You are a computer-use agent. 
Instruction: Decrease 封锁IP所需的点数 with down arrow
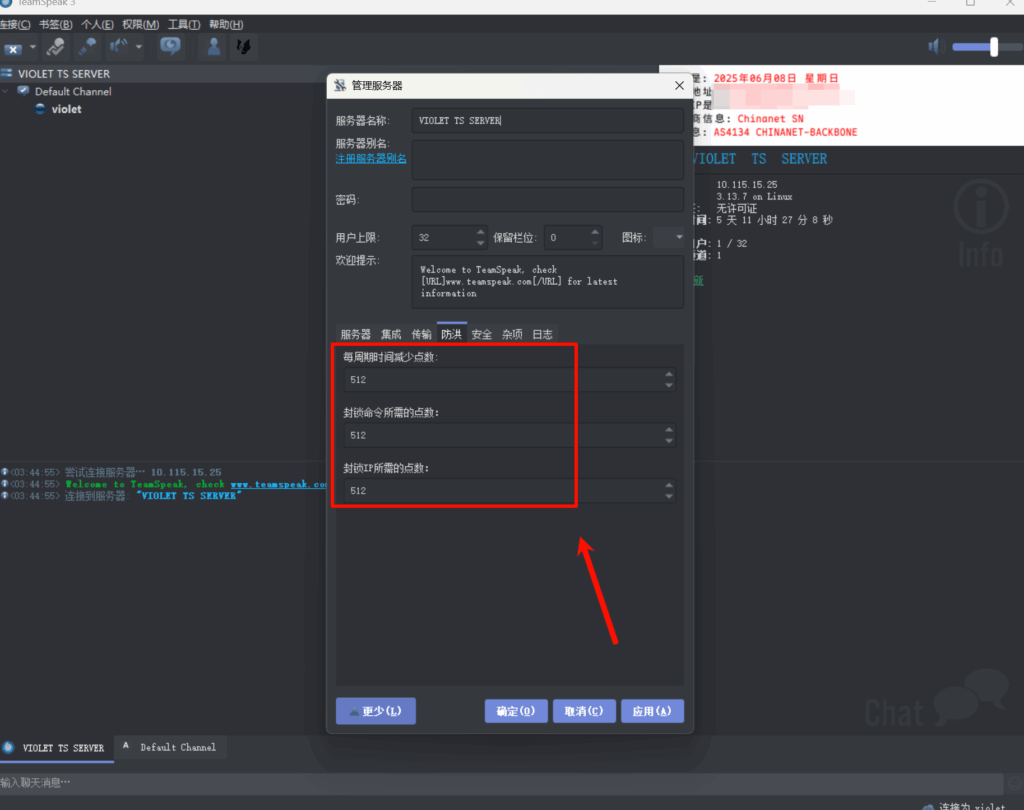[x=669, y=496]
